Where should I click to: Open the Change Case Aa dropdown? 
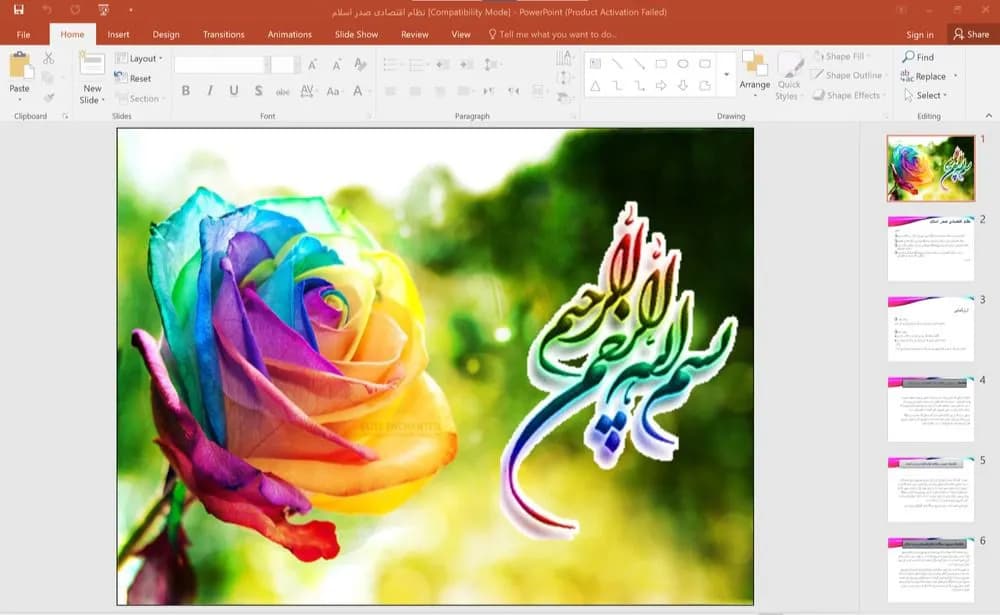[334, 91]
